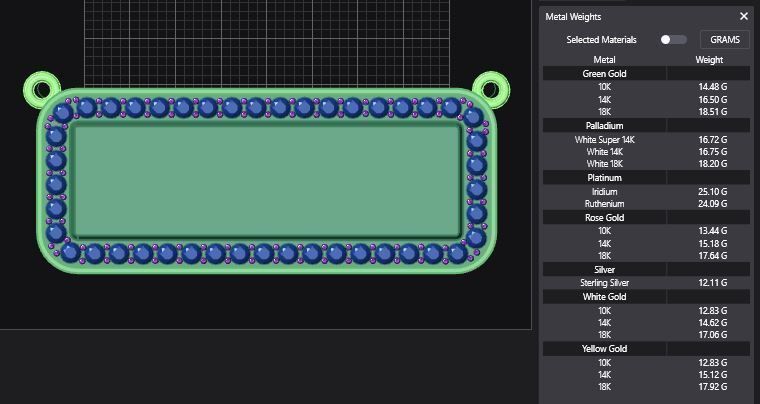Click Rose Gold weight 15.18 G
This screenshot has height=404, width=760.
pos(712,243)
